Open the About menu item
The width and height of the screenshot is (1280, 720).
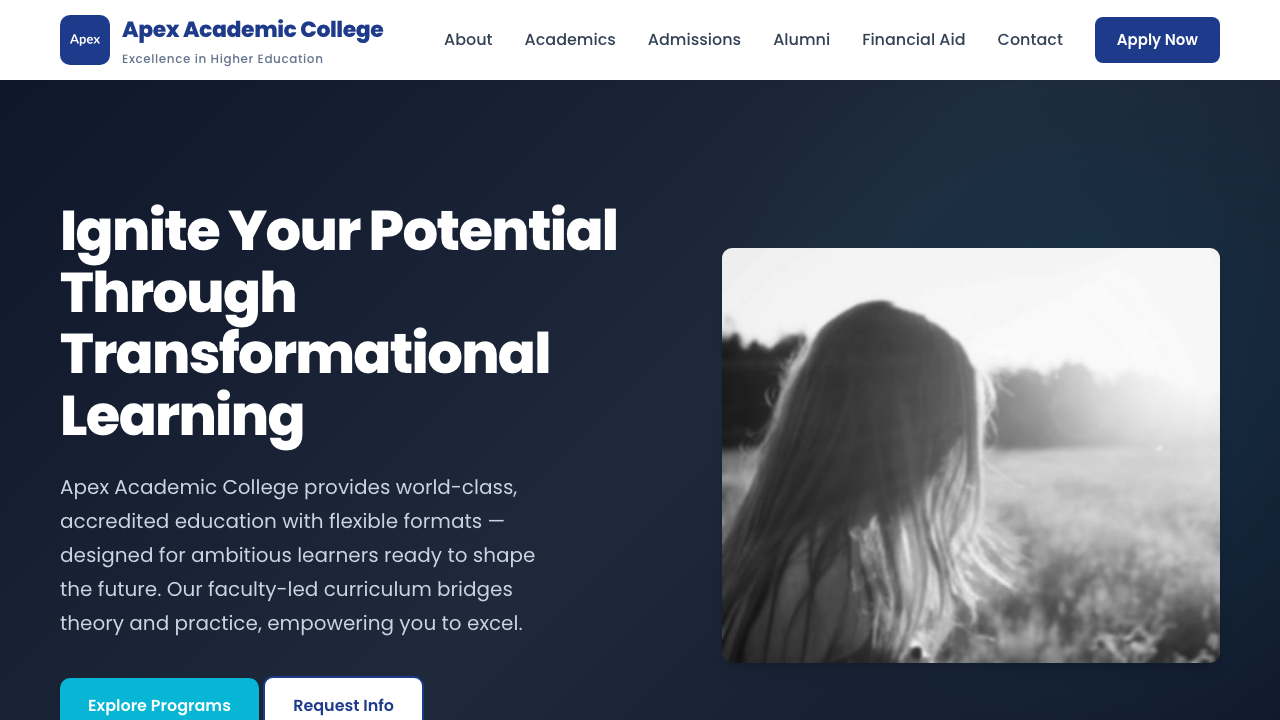point(468,39)
